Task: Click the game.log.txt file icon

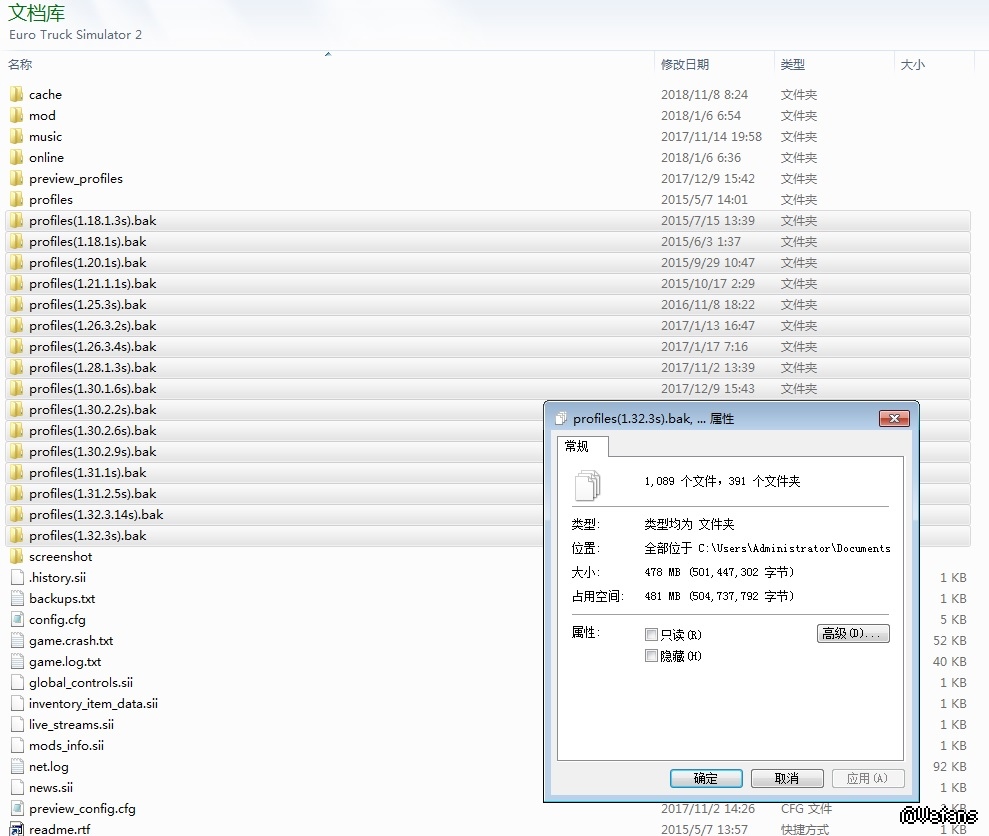Action: pos(17,662)
